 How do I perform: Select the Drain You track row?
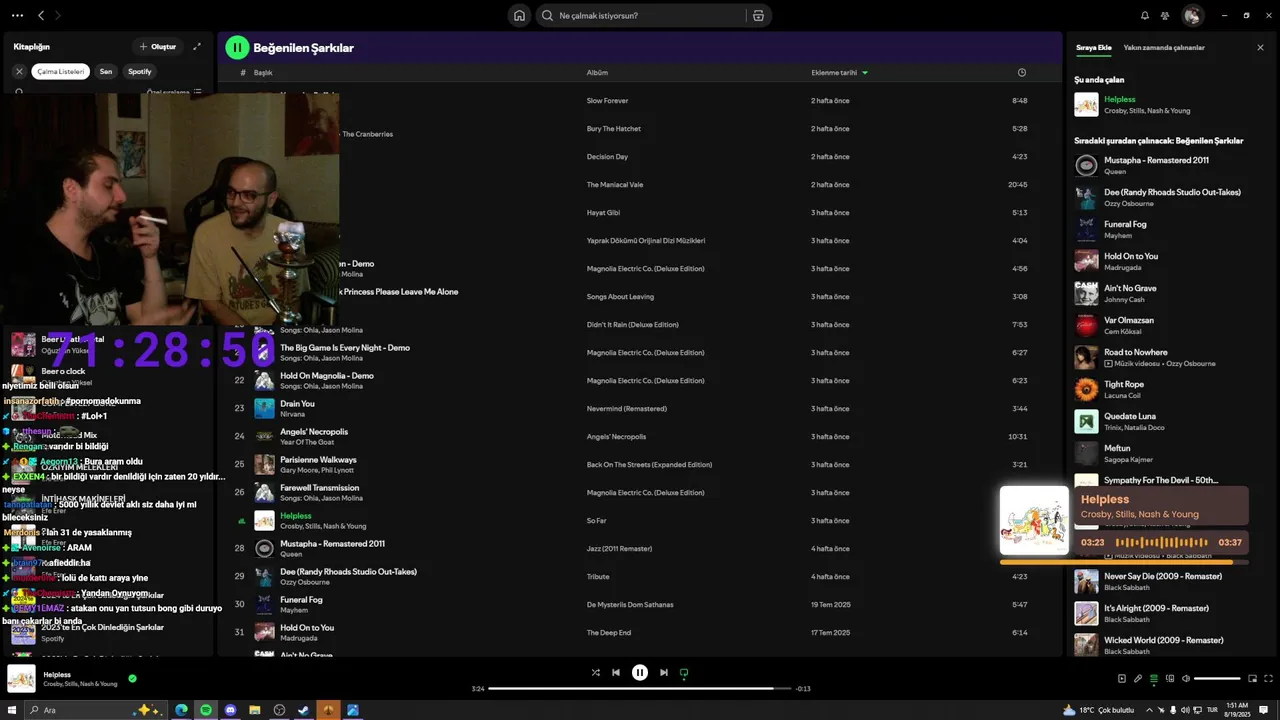pos(640,408)
